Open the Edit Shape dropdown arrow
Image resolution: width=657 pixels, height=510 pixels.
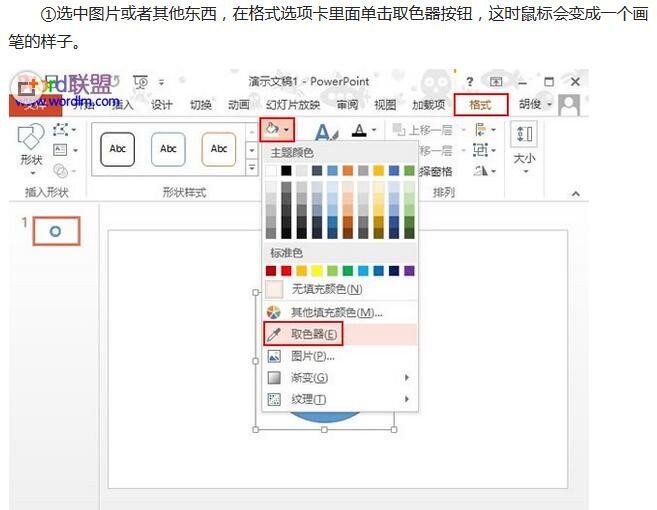coord(74,130)
